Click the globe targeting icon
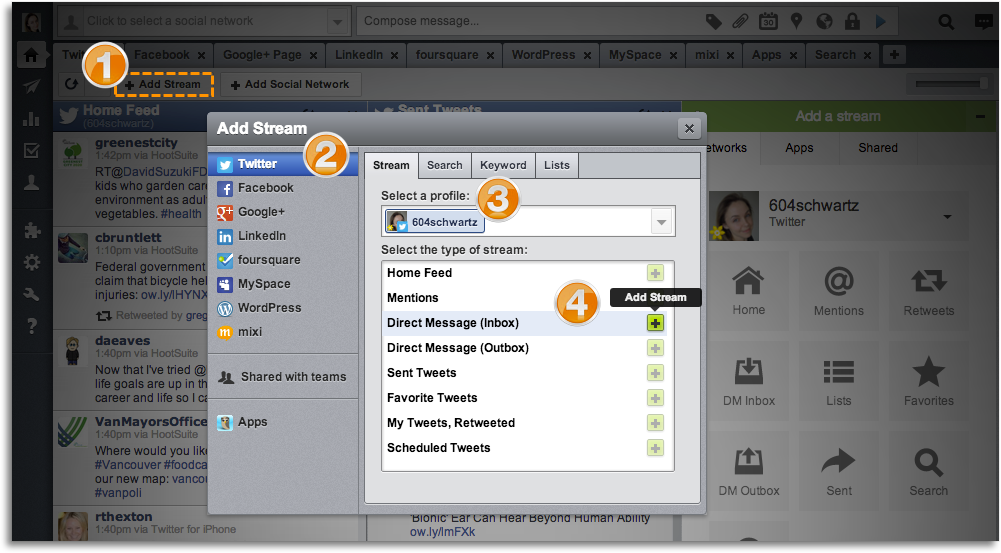Screen dimensions: 1001x553 [824, 22]
